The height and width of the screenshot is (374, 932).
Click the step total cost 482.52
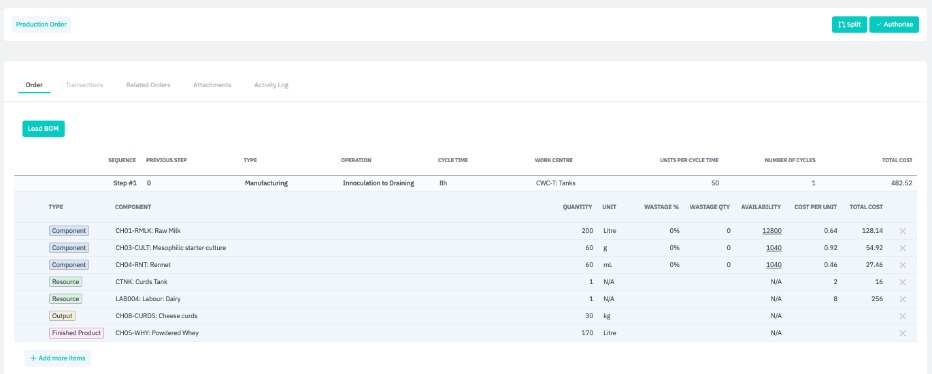(901, 183)
